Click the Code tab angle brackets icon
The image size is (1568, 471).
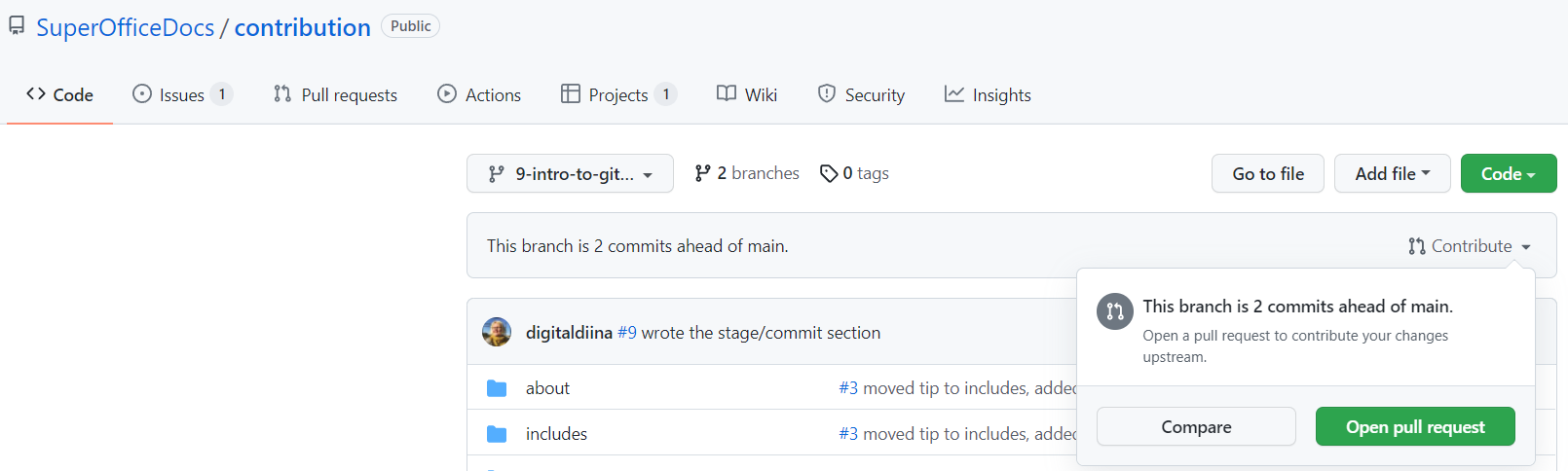point(36,93)
